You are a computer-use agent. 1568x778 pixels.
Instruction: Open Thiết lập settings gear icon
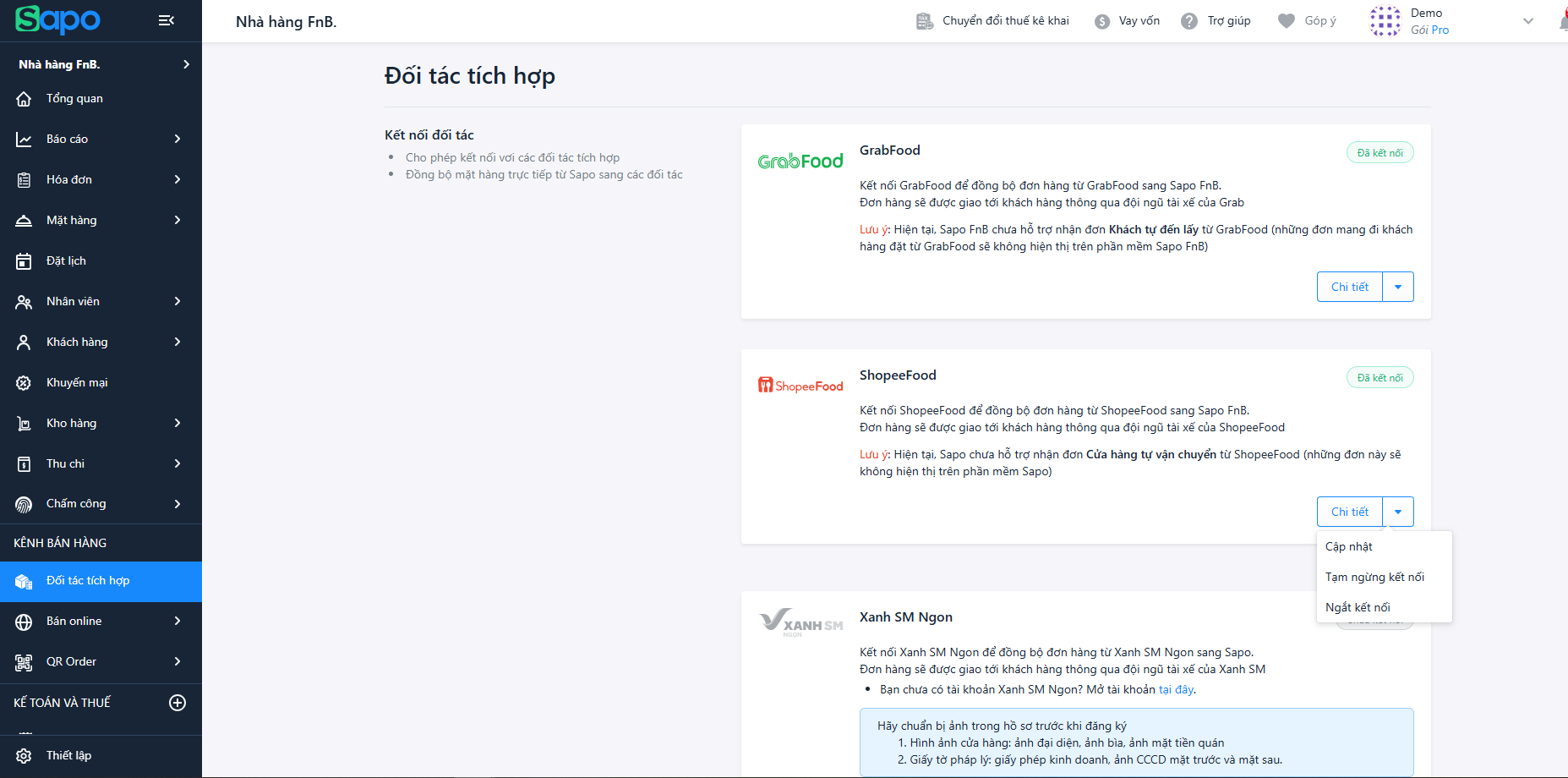coord(24,756)
